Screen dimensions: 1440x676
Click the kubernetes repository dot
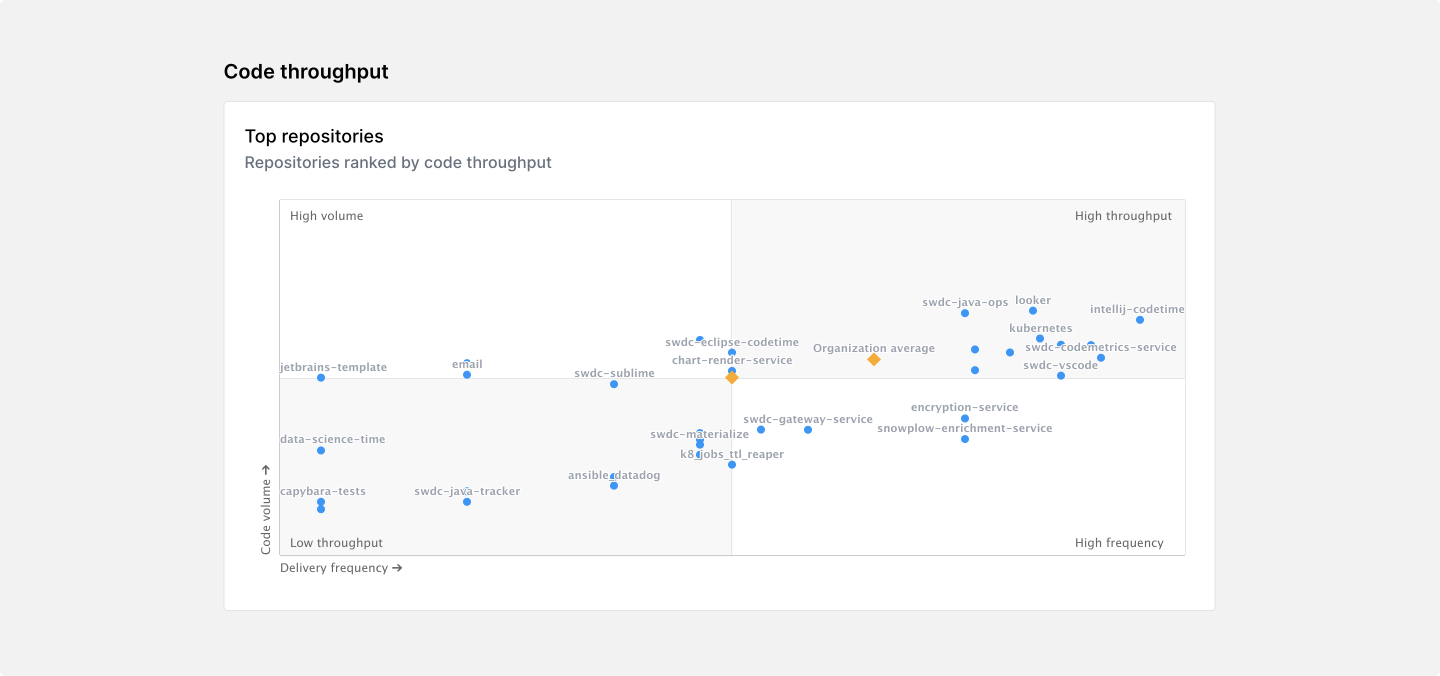point(1040,339)
